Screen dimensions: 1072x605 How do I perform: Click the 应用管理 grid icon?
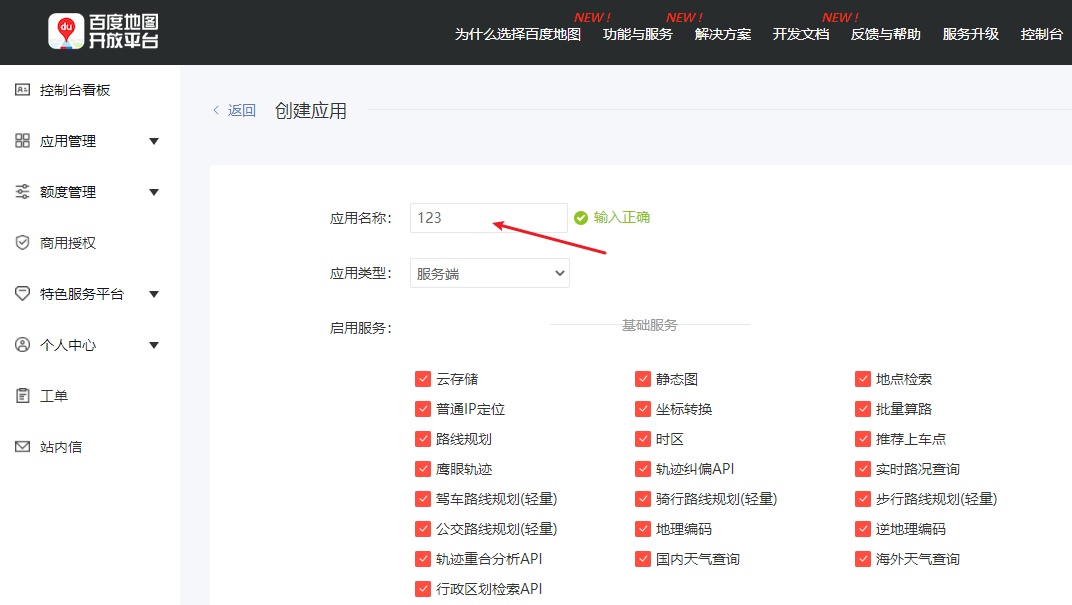(23, 141)
